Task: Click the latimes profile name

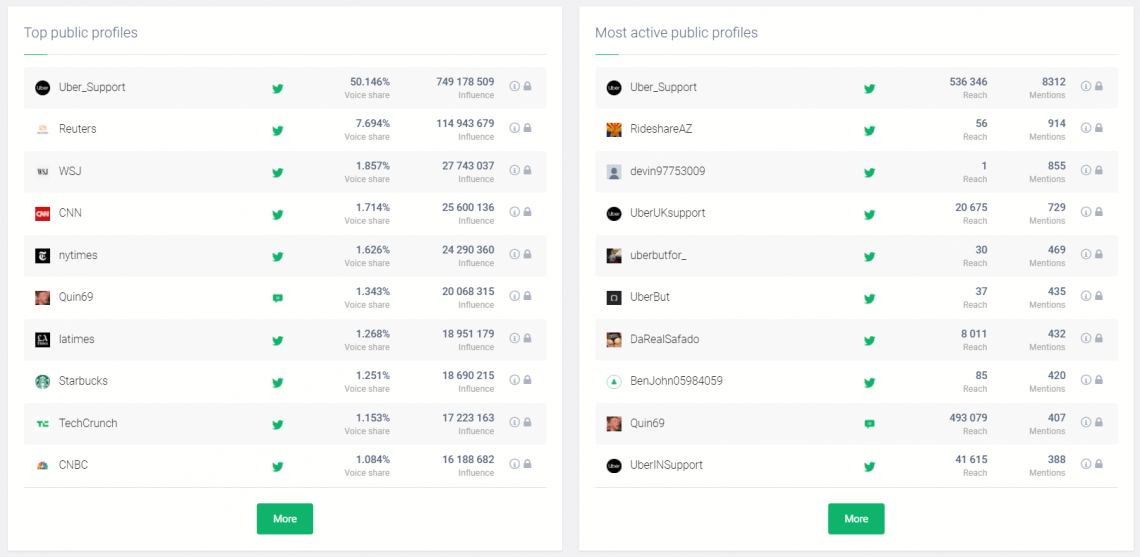Action: [76, 339]
